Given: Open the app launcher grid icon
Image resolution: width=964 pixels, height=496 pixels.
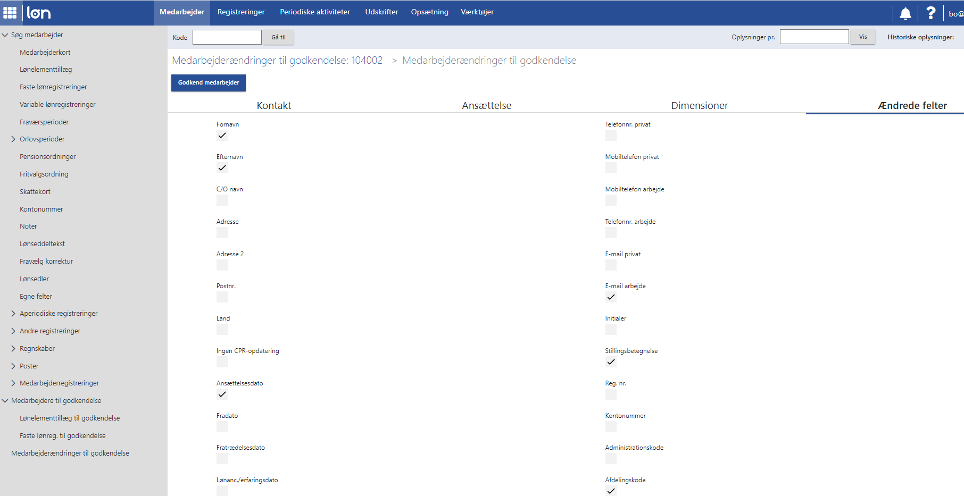Looking at the screenshot, I should pyautogui.click(x=10, y=12).
